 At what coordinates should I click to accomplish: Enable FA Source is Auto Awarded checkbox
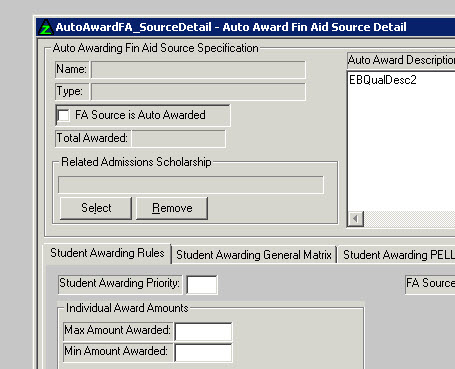tap(63, 115)
